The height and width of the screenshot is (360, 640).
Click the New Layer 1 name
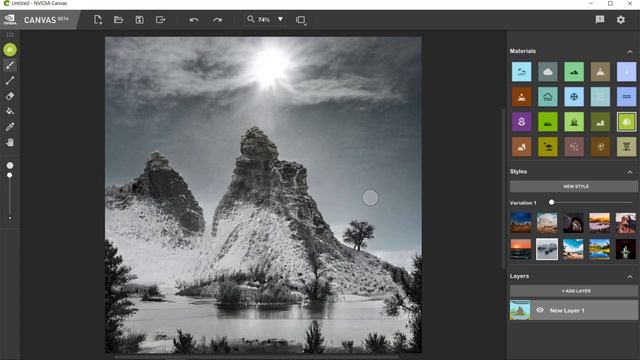(x=567, y=311)
